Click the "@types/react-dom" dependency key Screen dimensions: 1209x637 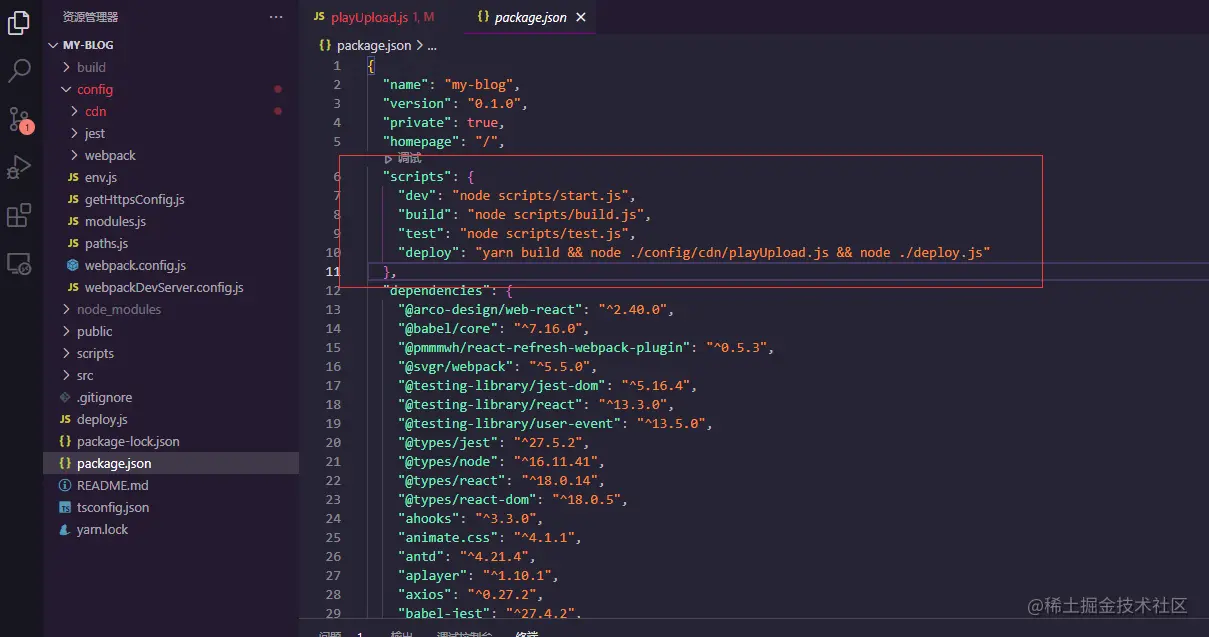[467, 499]
